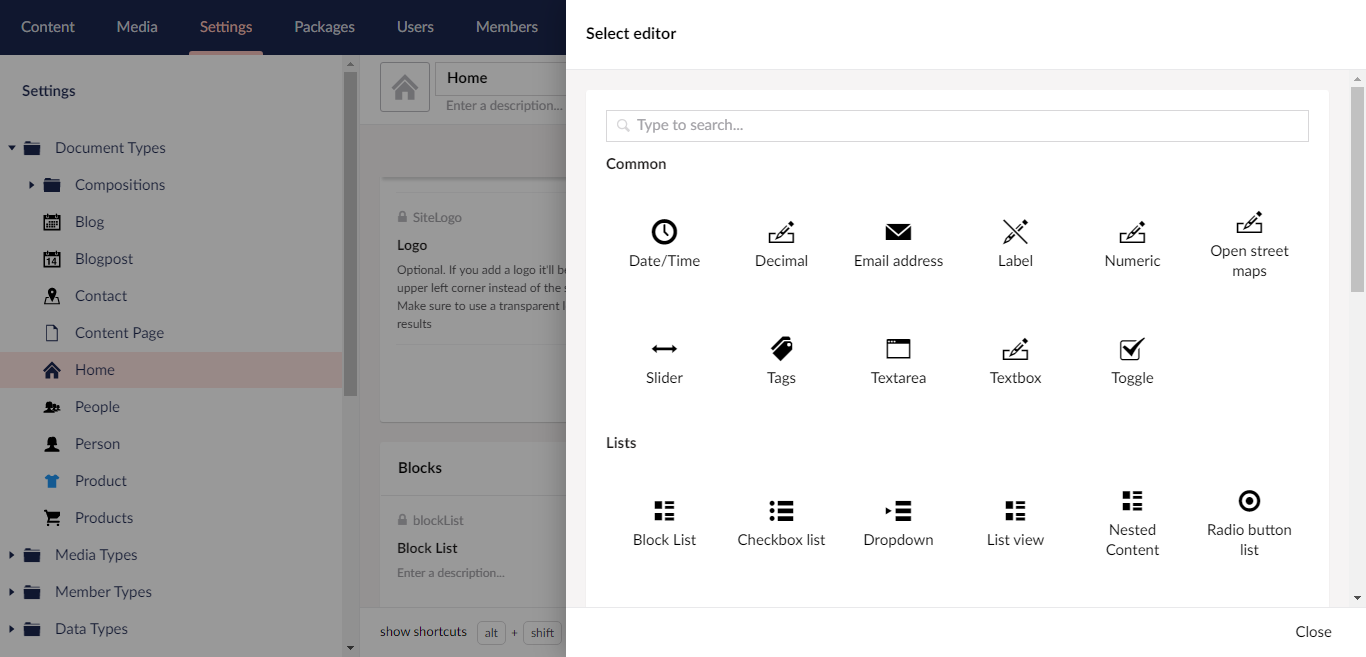Choose the Block List editor icon
This screenshot has width=1366, height=657.
[664, 511]
